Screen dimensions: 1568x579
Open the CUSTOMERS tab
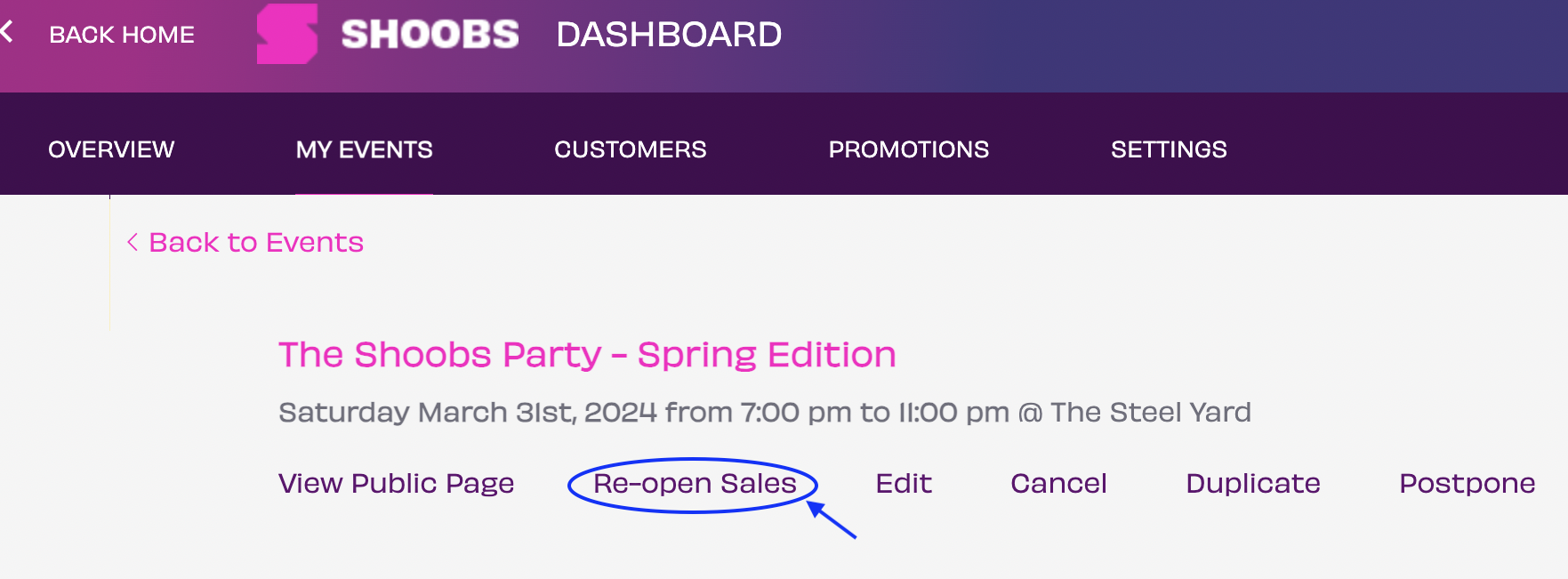click(x=631, y=149)
